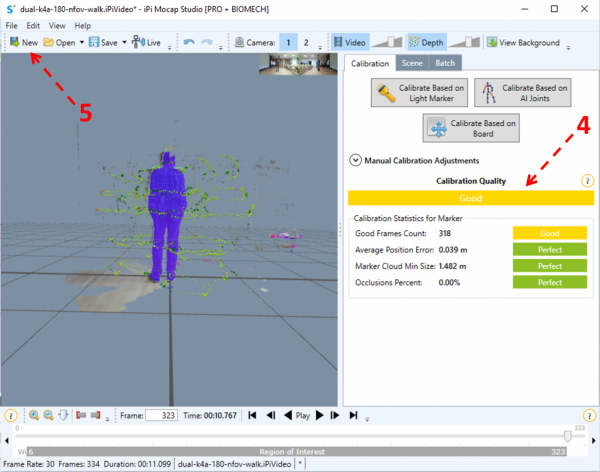This screenshot has height=472, width=600.
Task: Toggle the Depth display
Action: pyautogui.click(x=427, y=42)
